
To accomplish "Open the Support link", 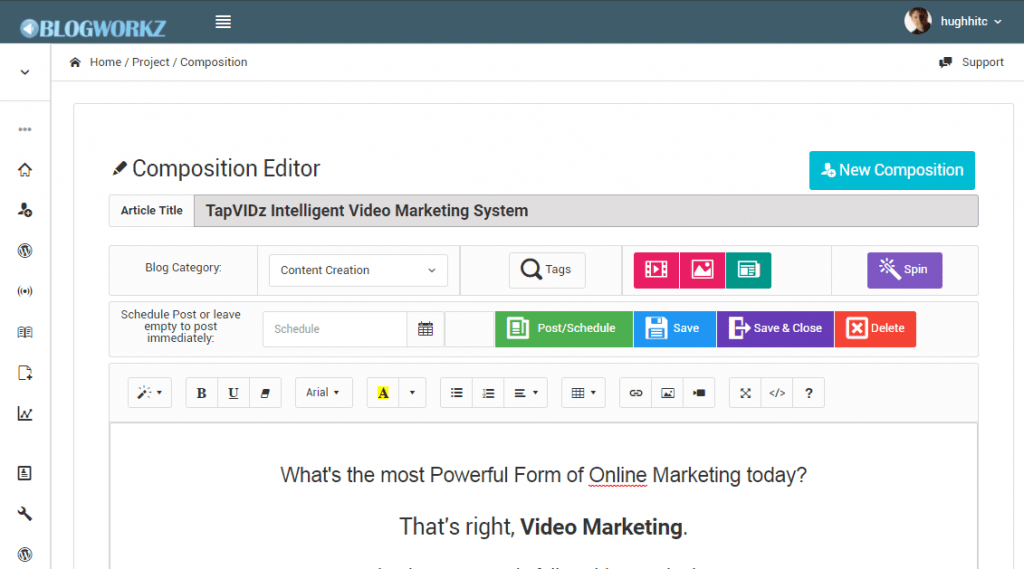I will (x=971, y=62).
